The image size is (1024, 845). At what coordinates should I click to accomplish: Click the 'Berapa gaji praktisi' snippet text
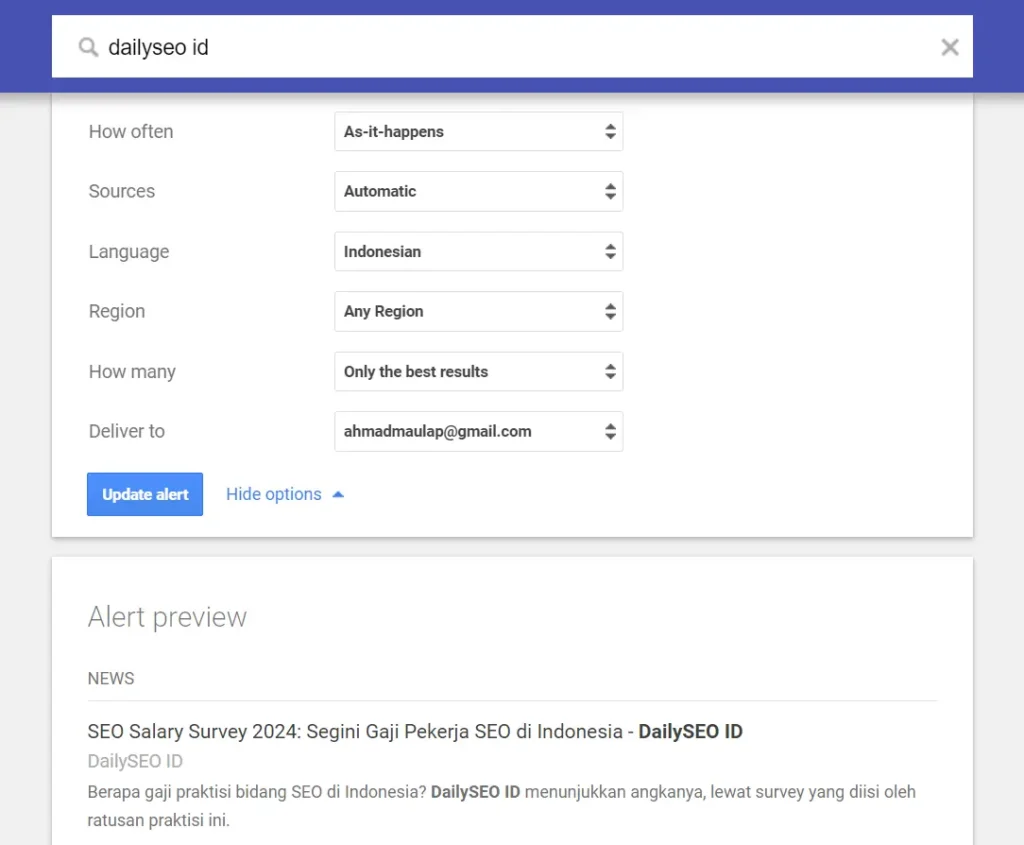(502, 806)
